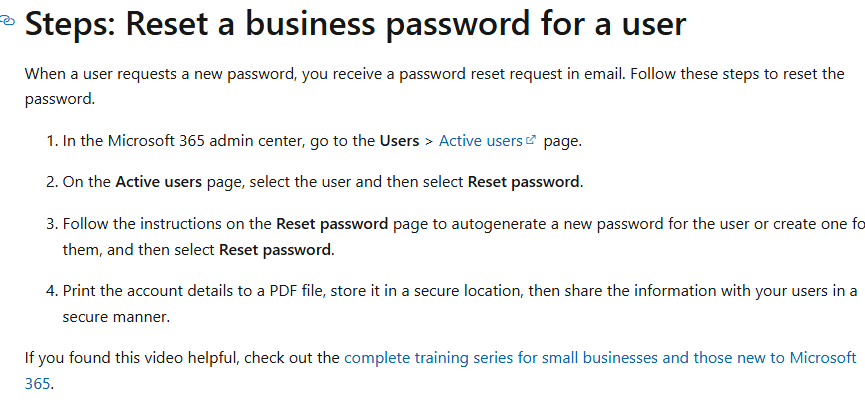865x414 pixels.
Task: Click the list number 4 marker
Action: tap(52, 291)
